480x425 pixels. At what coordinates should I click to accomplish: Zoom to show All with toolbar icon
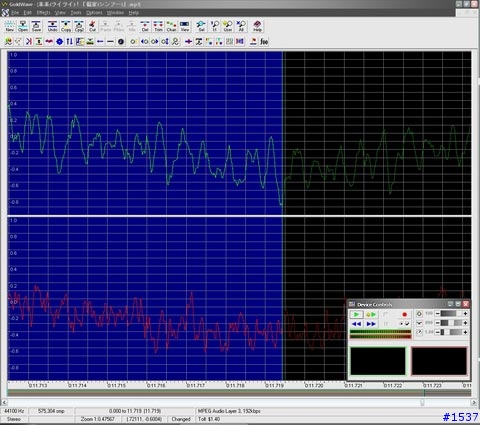point(241,26)
